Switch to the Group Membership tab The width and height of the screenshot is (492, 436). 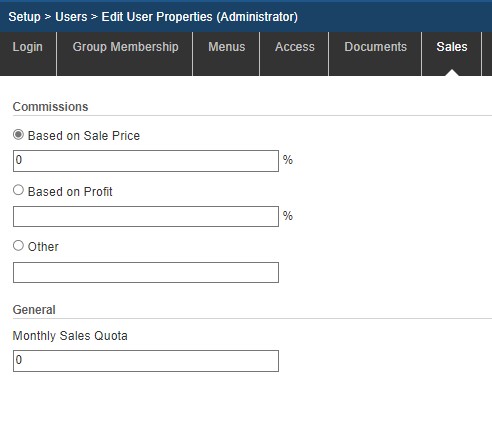(x=125, y=47)
